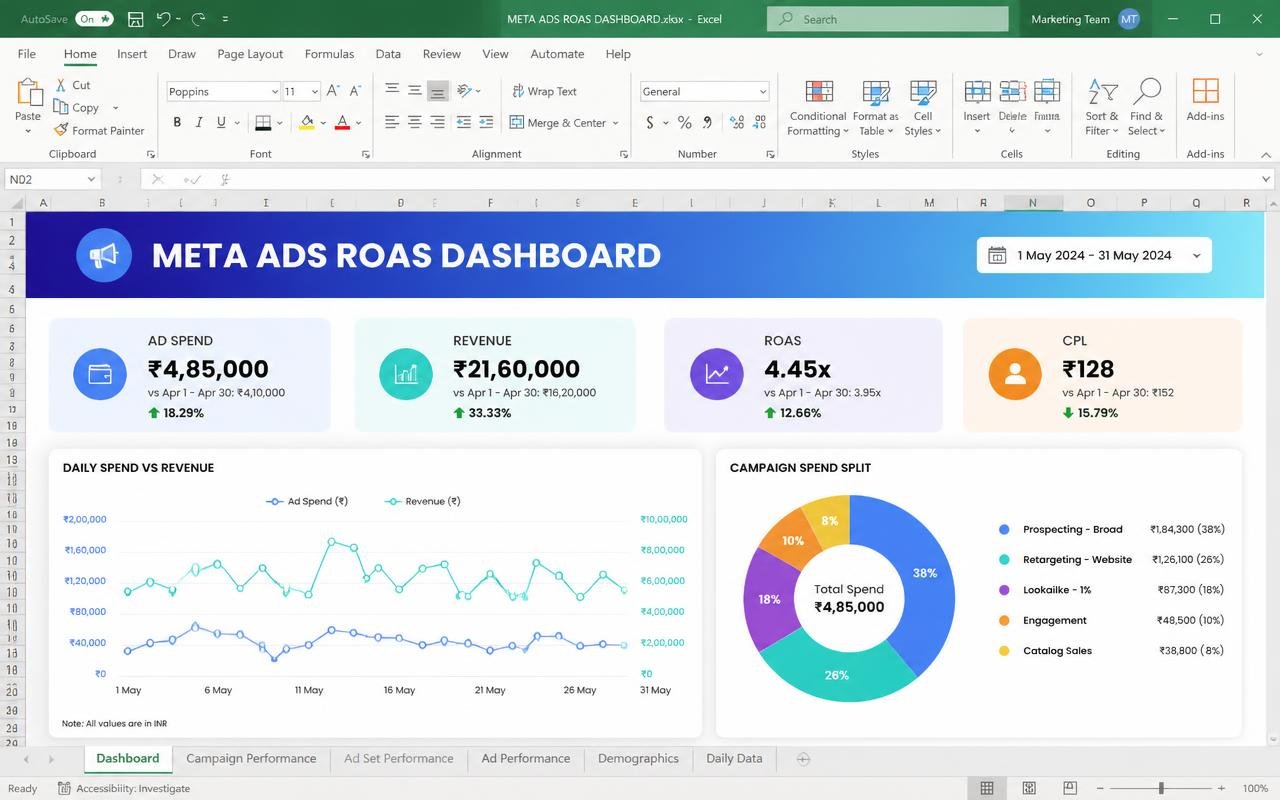The height and width of the screenshot is (800, 1280).
Task: Click the Search box in title bar
Action: [x=888, y=19]
